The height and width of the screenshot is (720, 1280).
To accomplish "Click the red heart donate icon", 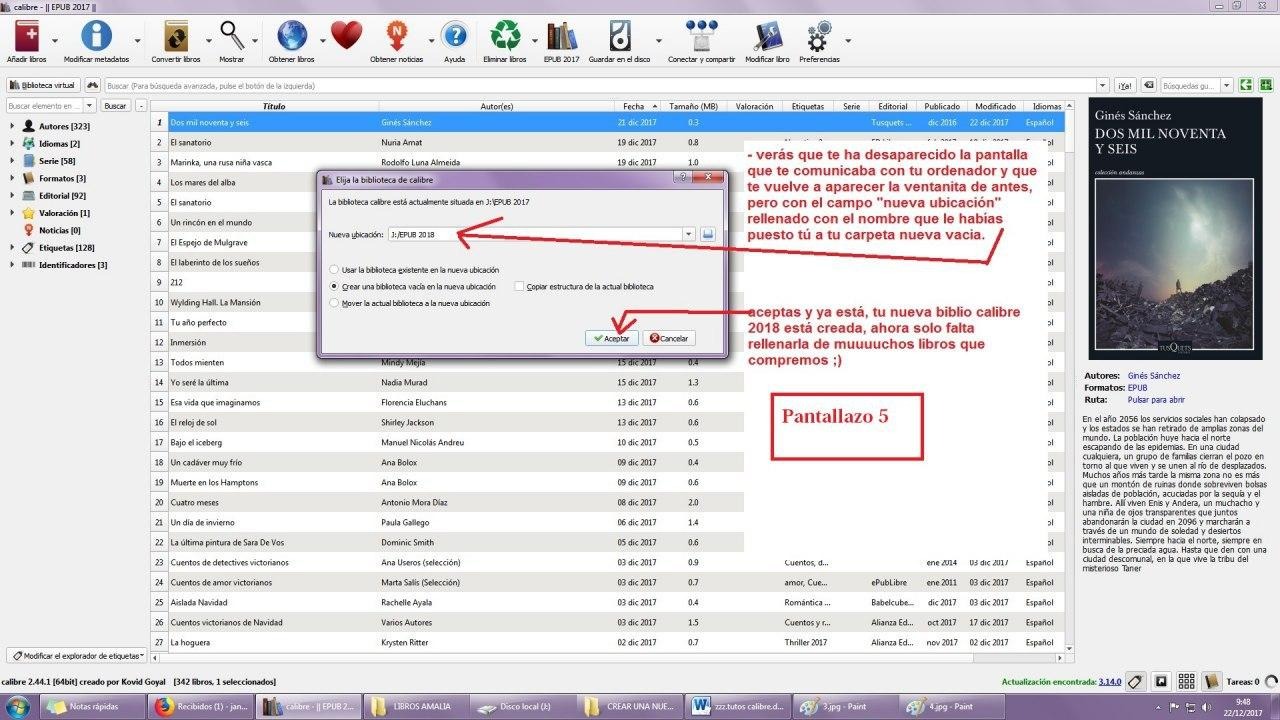I will 346,37.
